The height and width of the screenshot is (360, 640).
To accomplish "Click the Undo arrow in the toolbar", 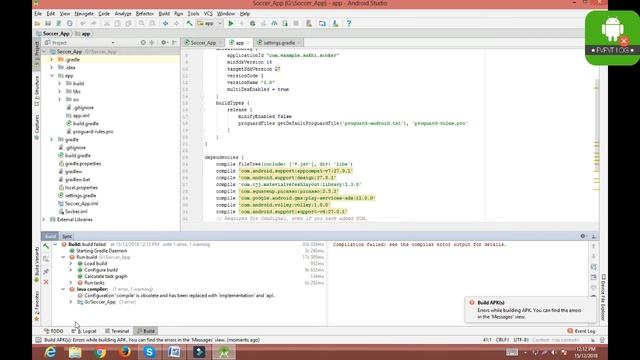I will [83, 24].
